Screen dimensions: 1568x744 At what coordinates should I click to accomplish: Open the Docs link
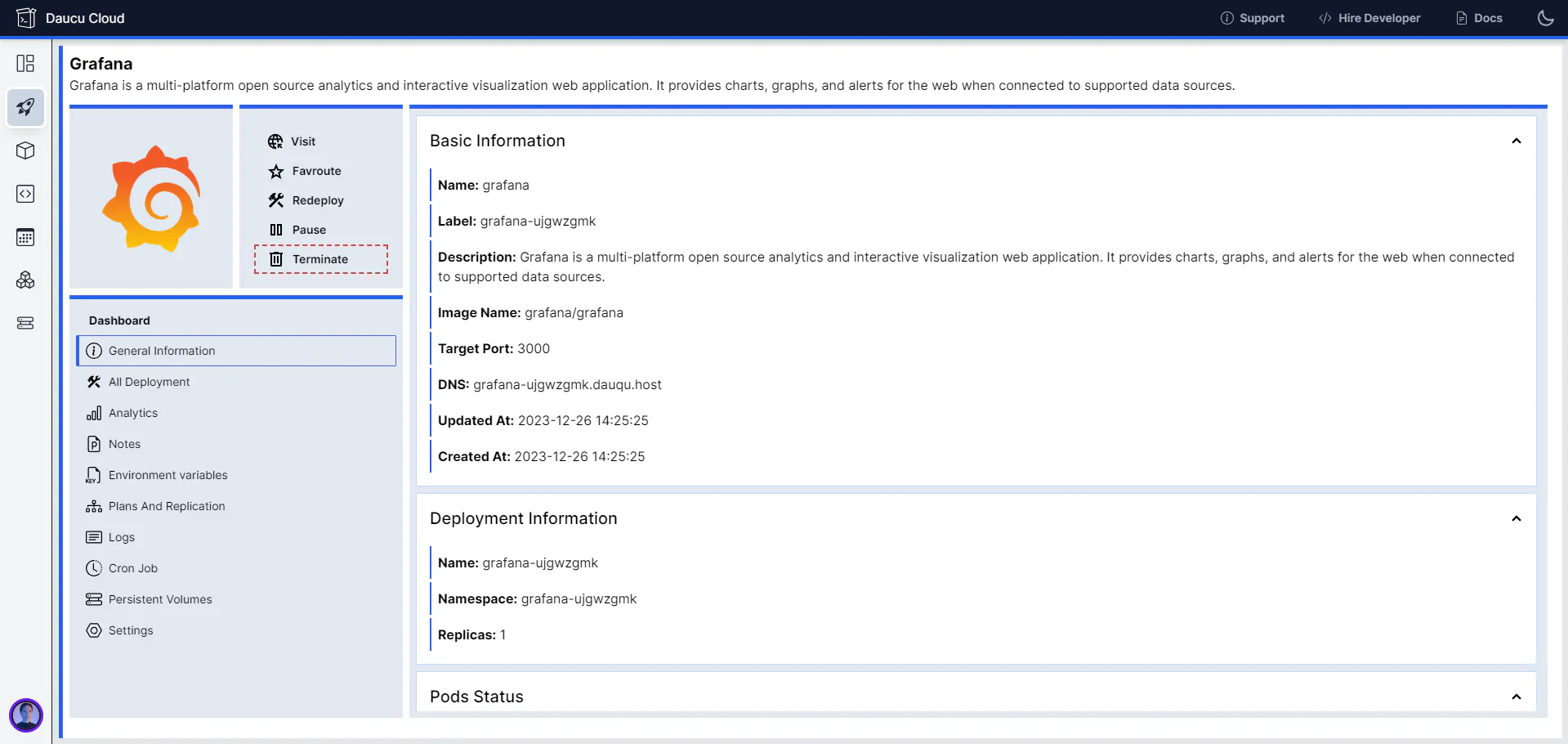click(x=1479, y=18)
